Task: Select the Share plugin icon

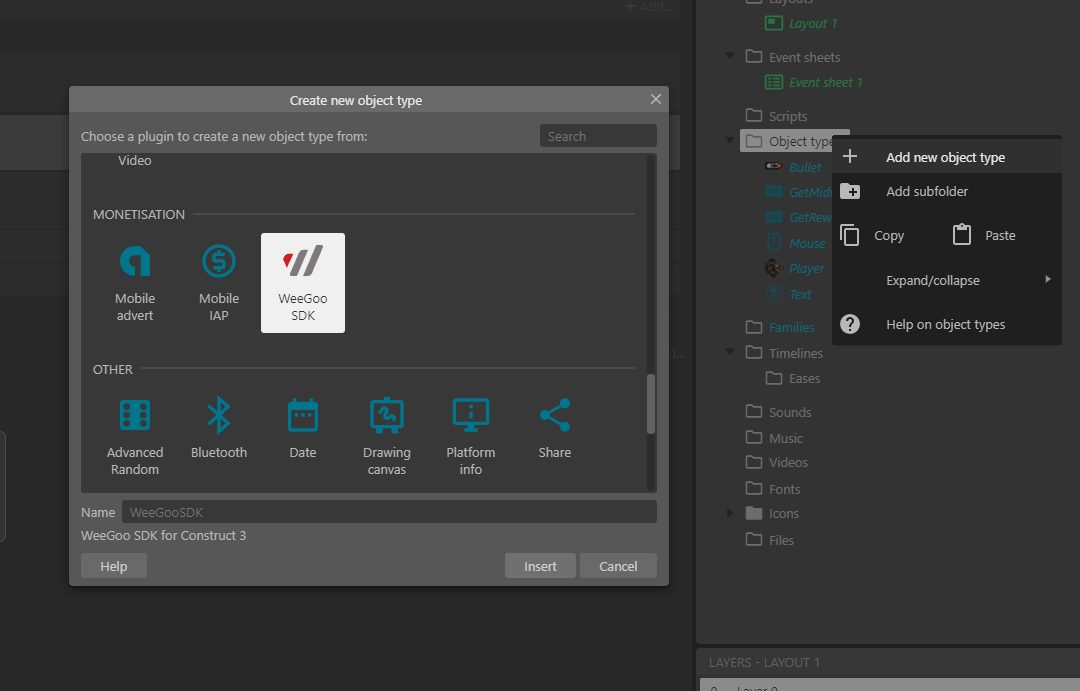Action: click(555, 416)
